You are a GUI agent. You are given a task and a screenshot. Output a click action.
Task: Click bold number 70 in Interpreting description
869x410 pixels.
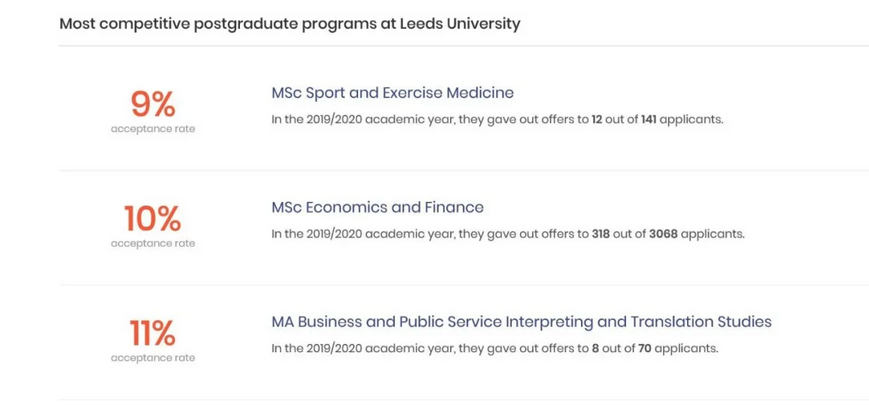click(x=644, y=348)
